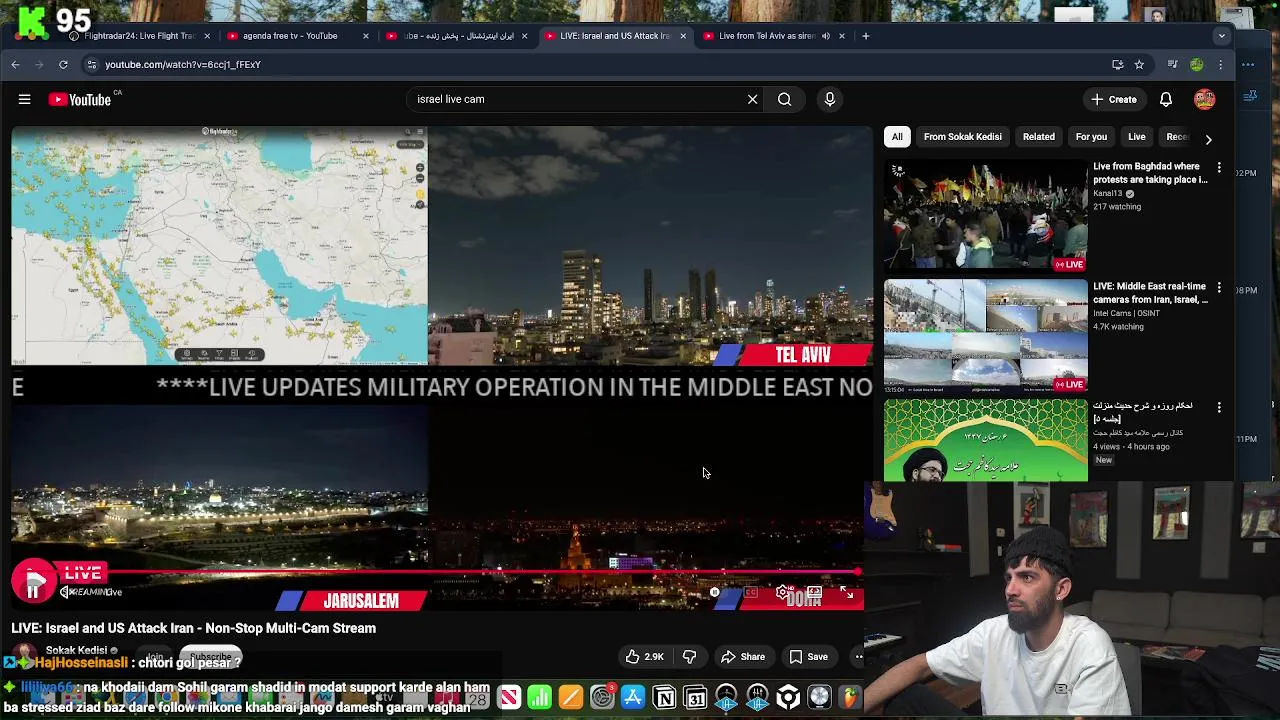Viewport: 1280px width, 720px height.
Task: Launch Unity Hub from the Dock
Action: (x=788, y=697)
